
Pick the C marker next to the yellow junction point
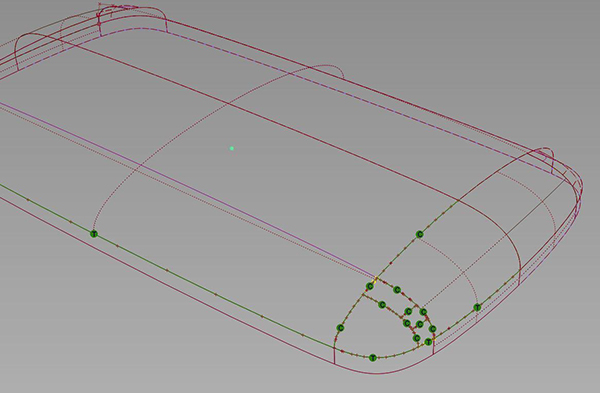tap(370, 286)
